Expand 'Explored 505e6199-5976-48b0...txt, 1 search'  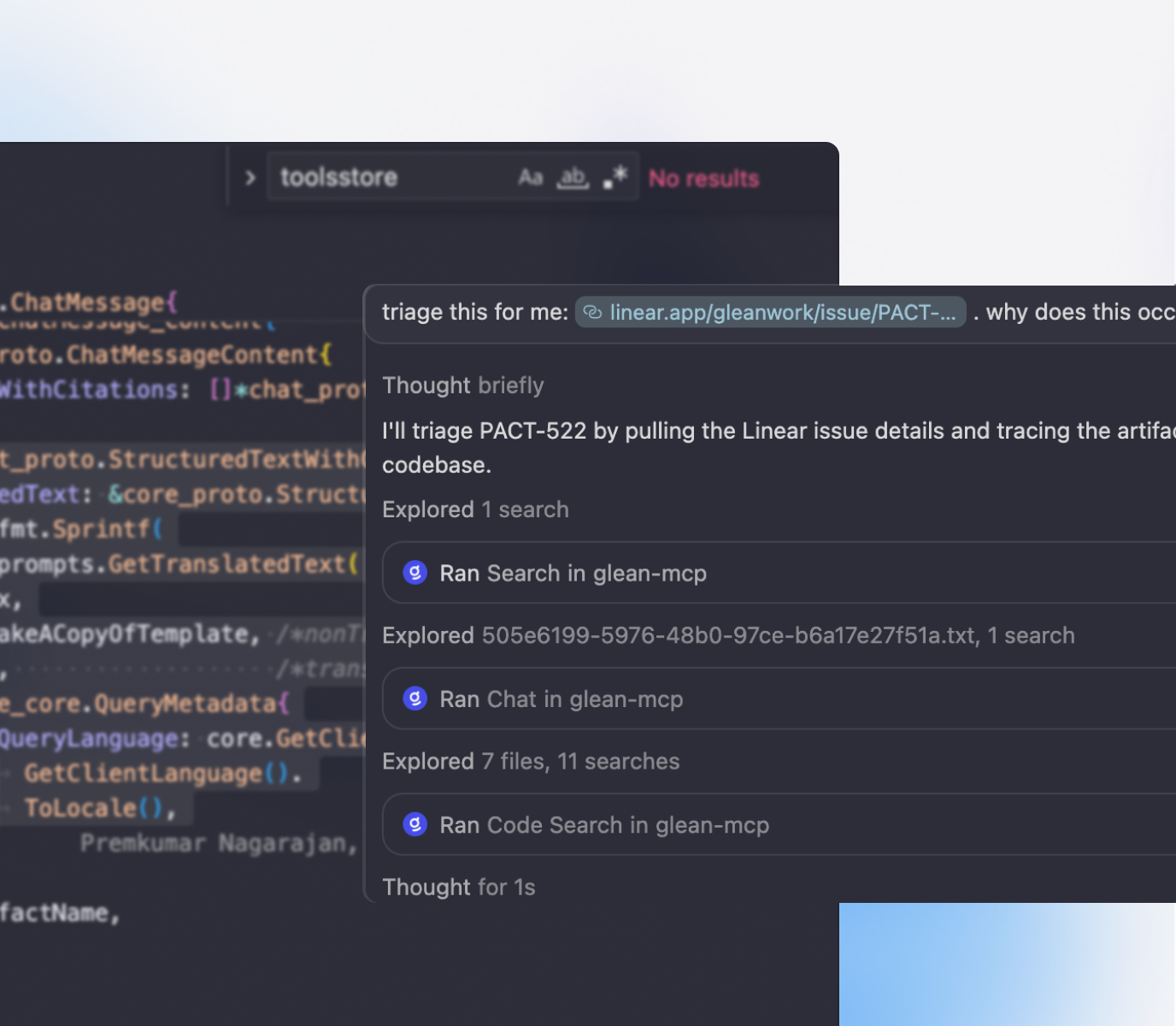point(728,635)
